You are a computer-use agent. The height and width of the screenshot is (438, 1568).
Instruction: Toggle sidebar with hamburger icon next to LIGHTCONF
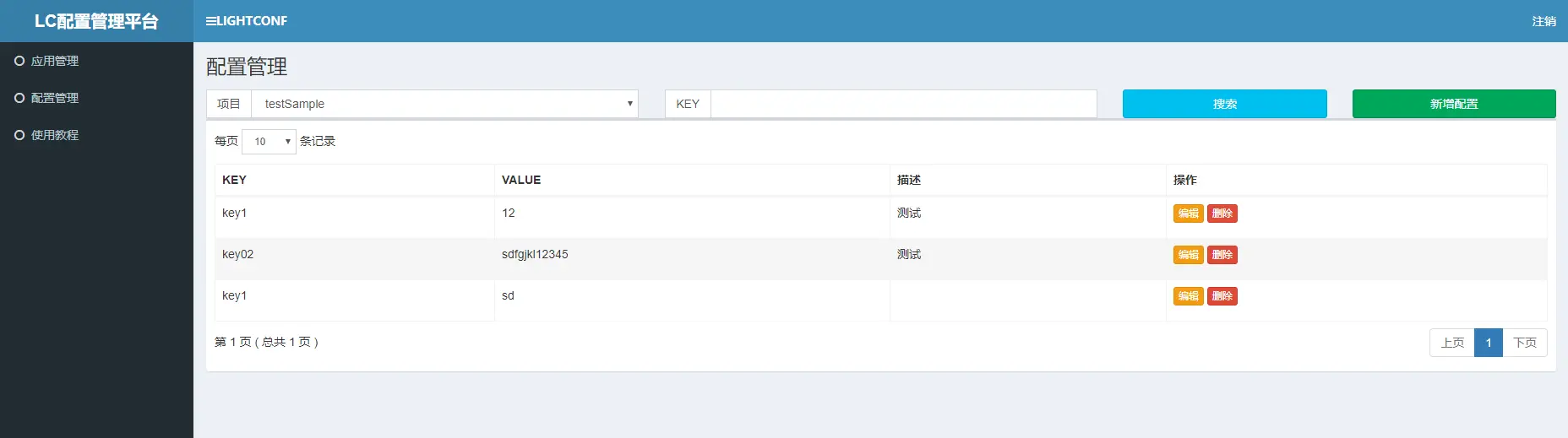(x=211, y=21)
